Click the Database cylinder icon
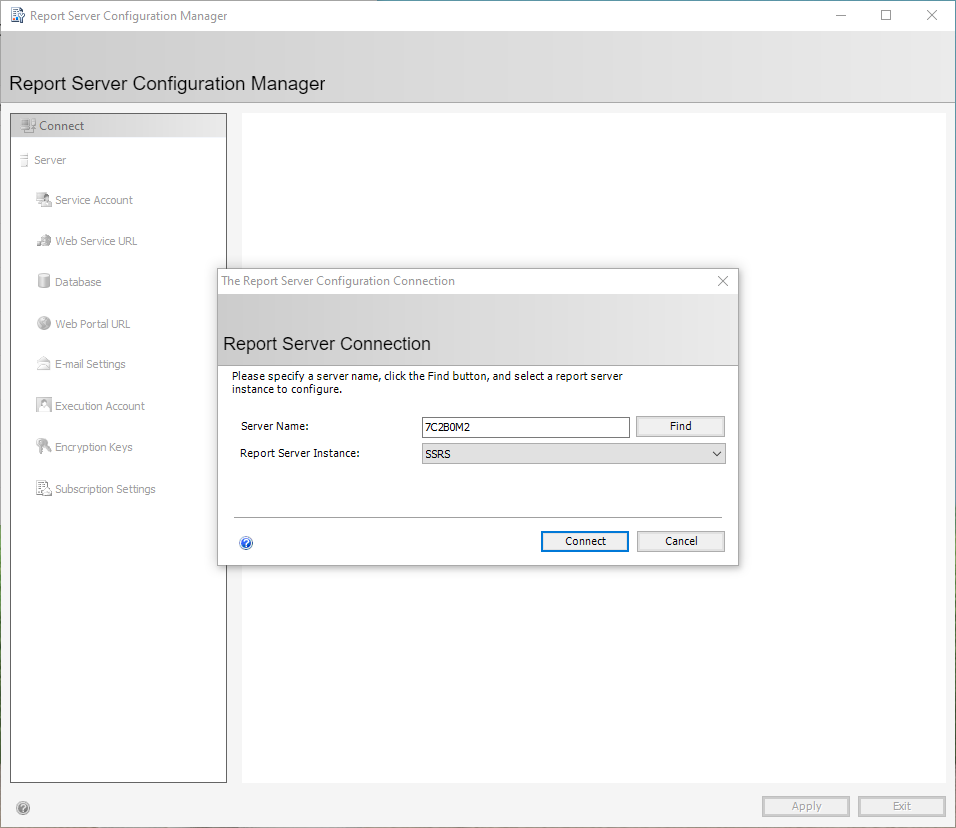The width and height of the screenshot is (956, 828). 43,282
